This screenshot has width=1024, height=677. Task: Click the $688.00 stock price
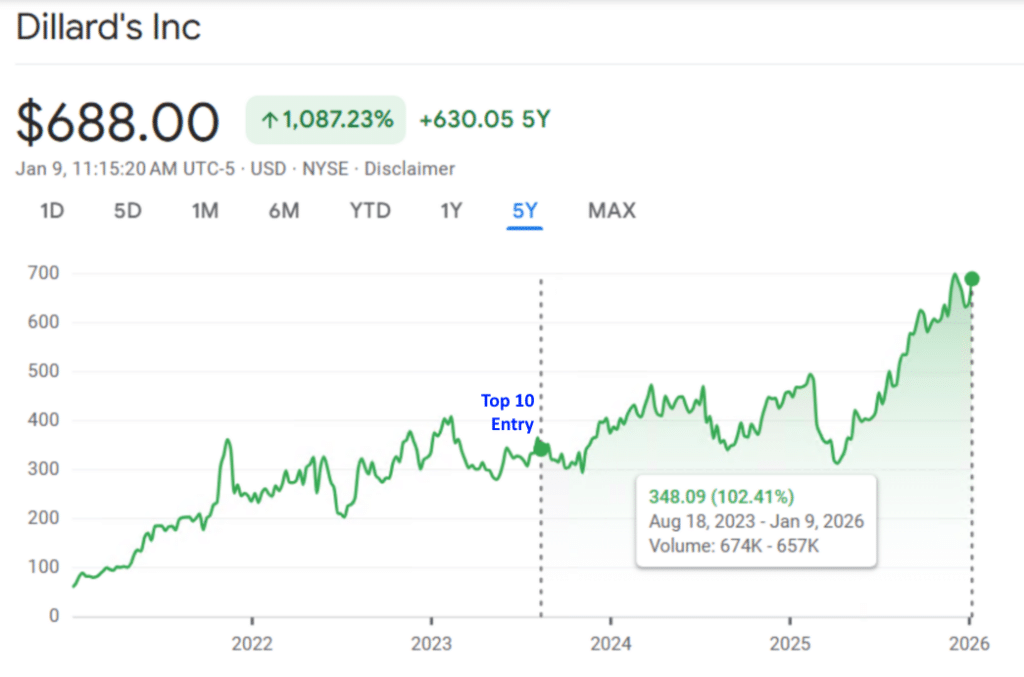[x=118, y=123]
